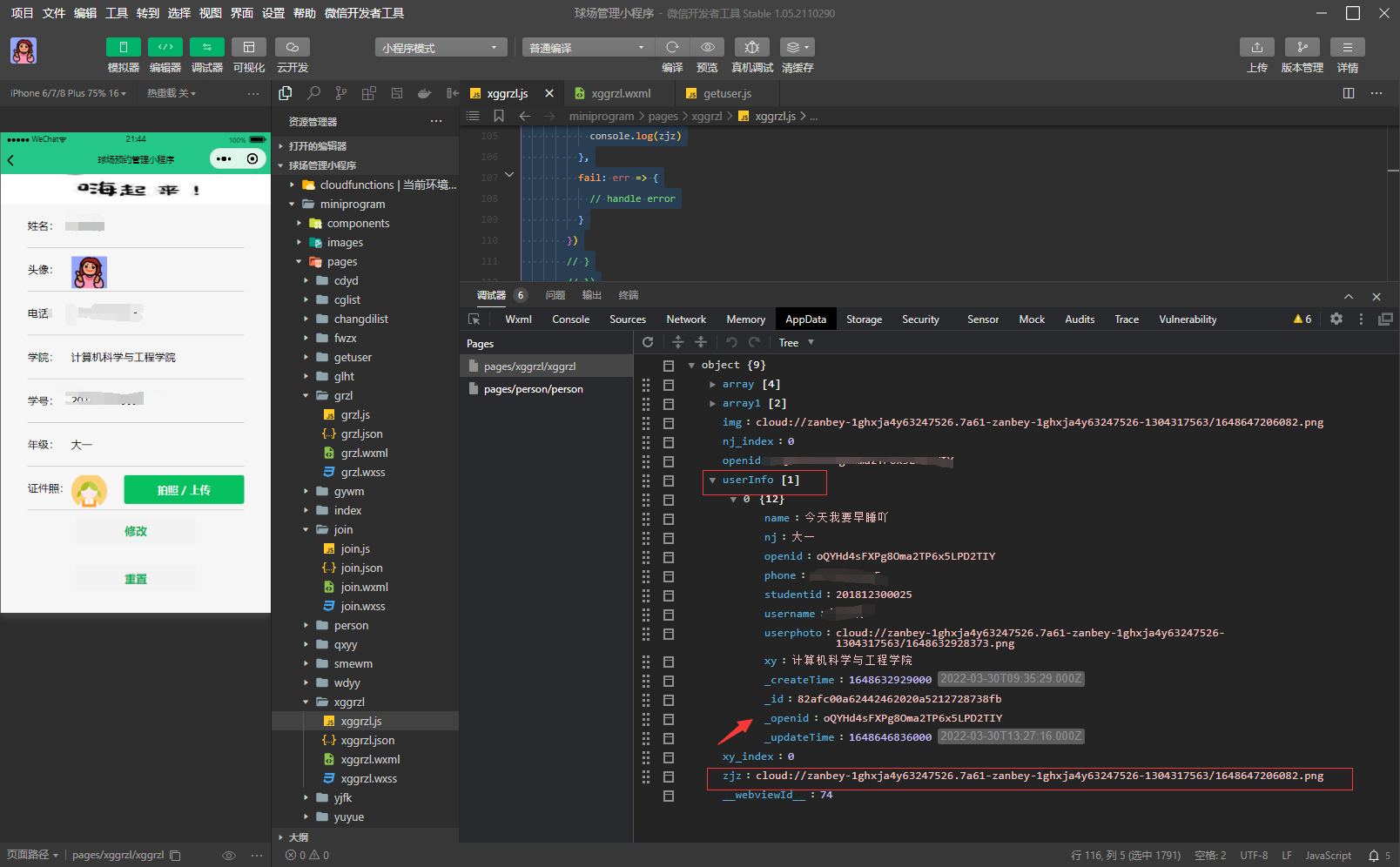1400x867 pixels.
Task: Click the docker whale icon in sidebar
Action: tap(425, 93)
